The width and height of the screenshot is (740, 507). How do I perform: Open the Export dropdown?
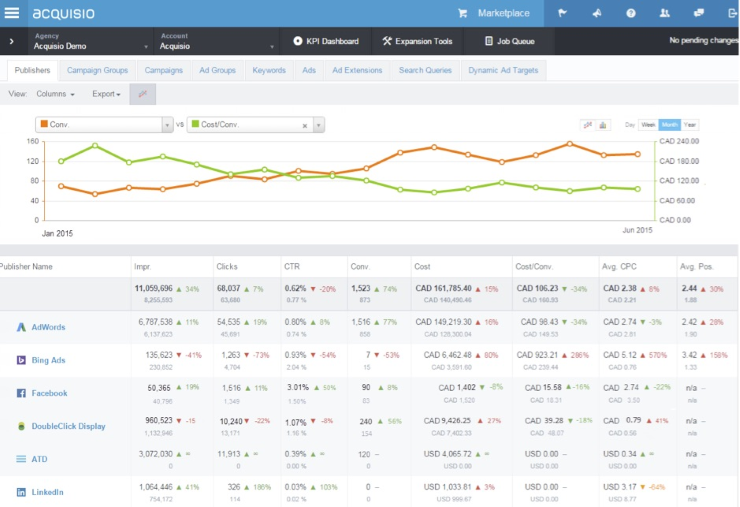point(106,94)
